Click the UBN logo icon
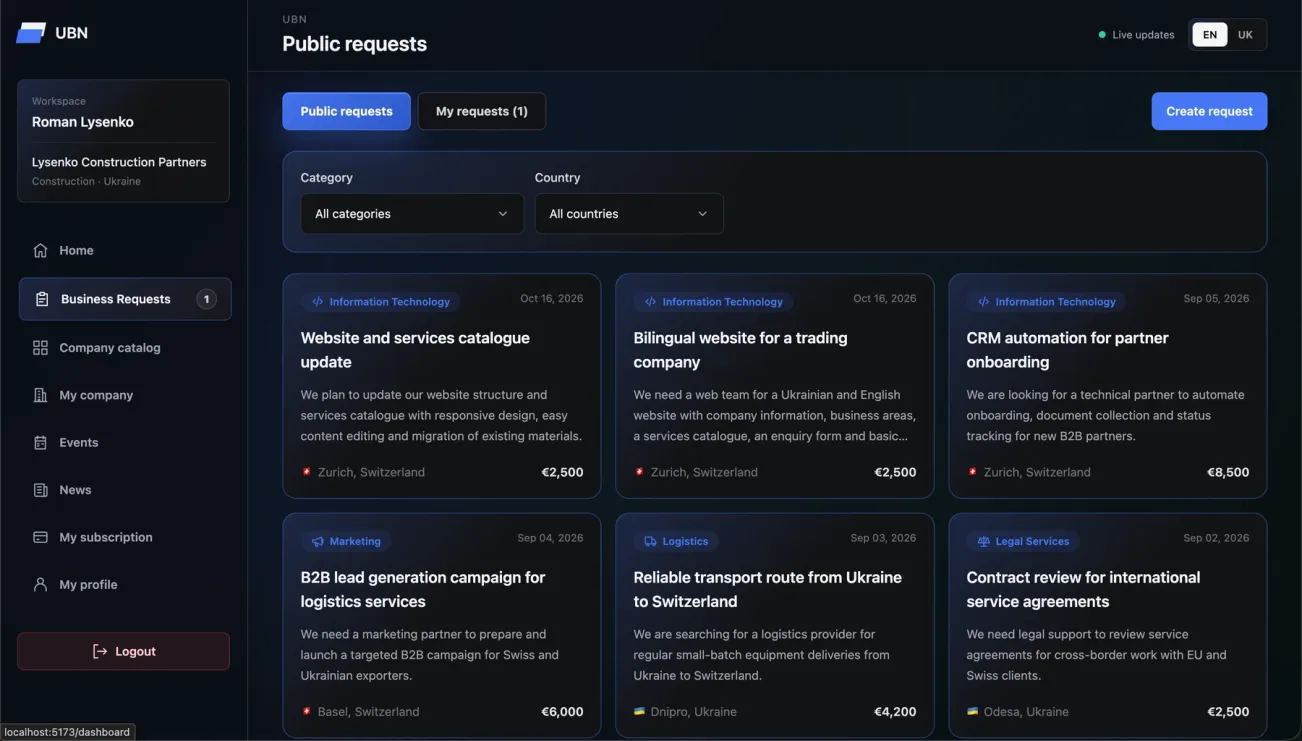1302x741 pixels. pyautogui.click(x=31, y=33)
